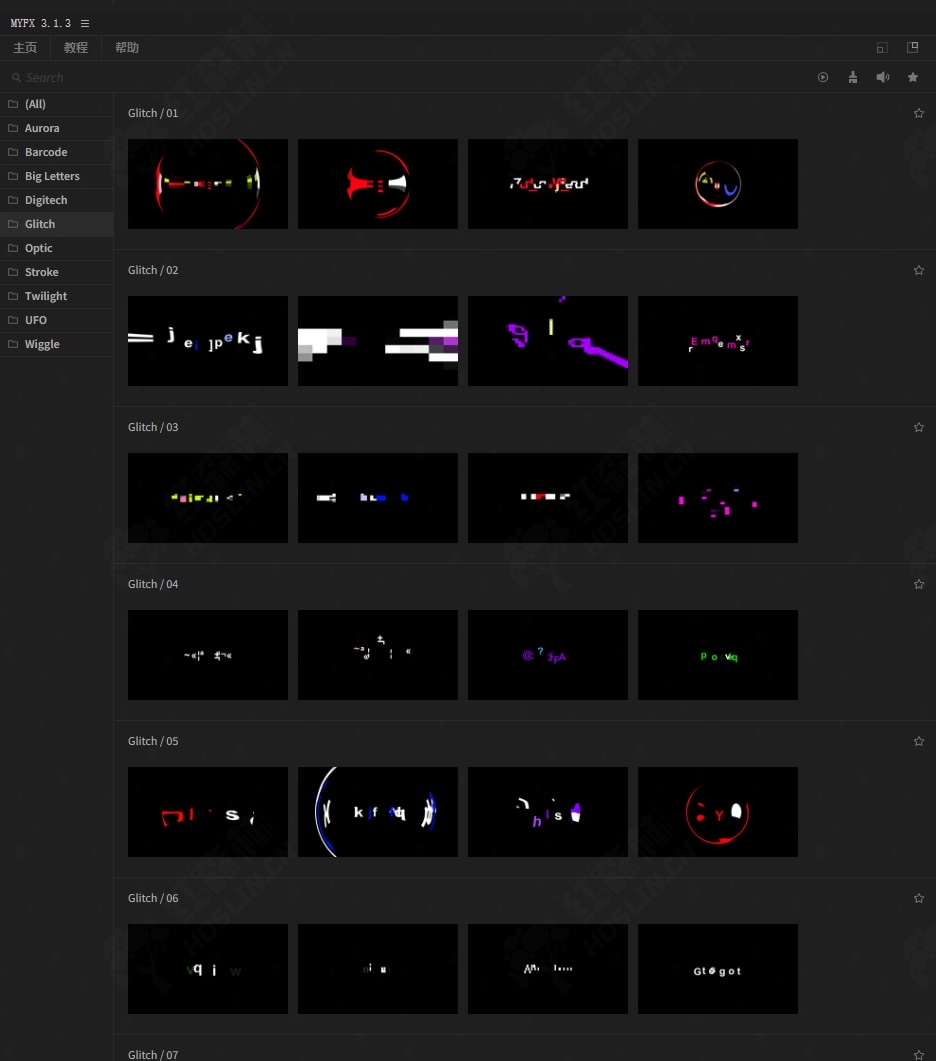Open third Glitch / 04 purple text thumbnail
The height and width of the screenshot is (1061, 936).
click(548, 655)
